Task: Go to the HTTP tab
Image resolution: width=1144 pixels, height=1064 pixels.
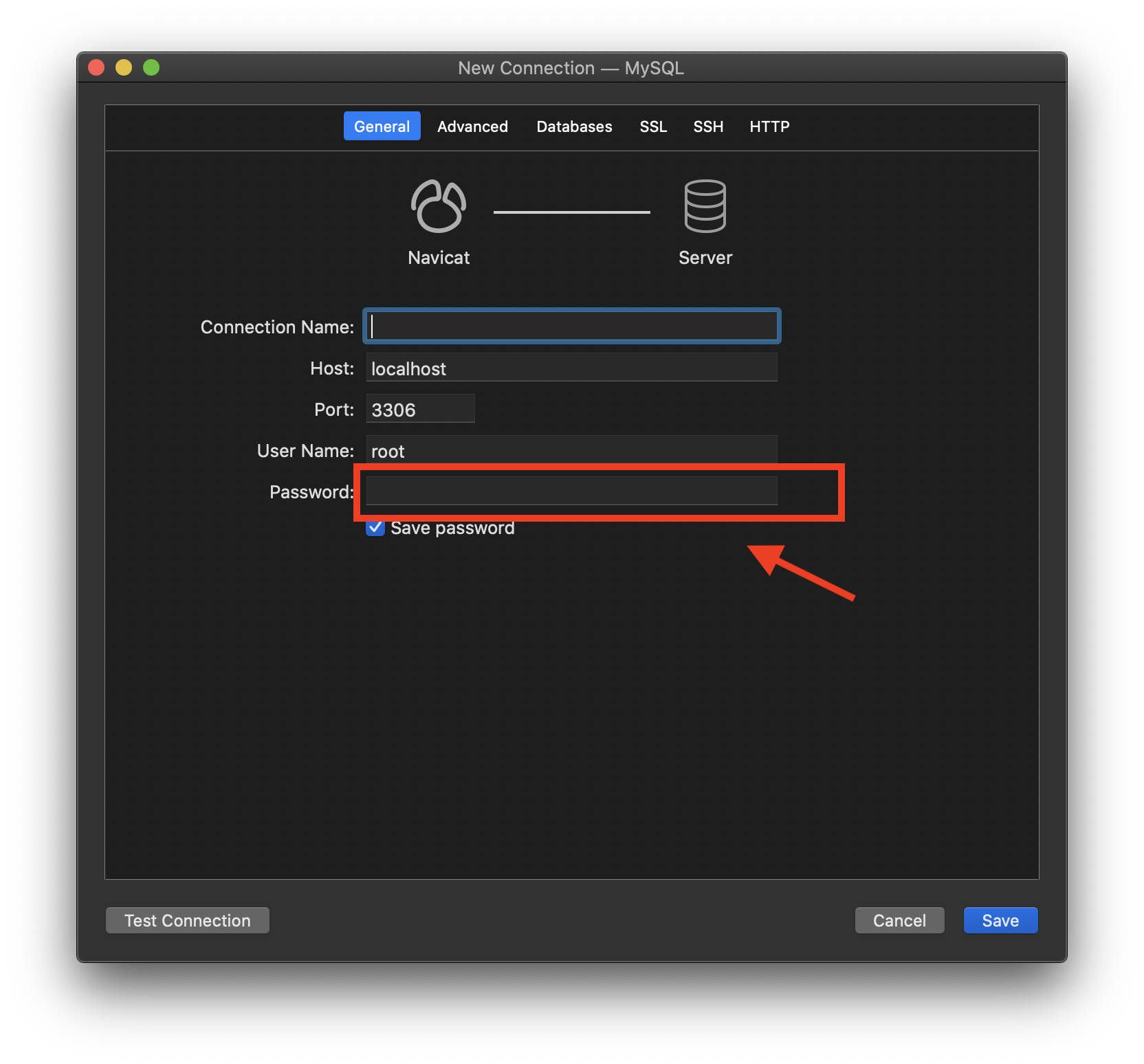Action: (769, 126)
